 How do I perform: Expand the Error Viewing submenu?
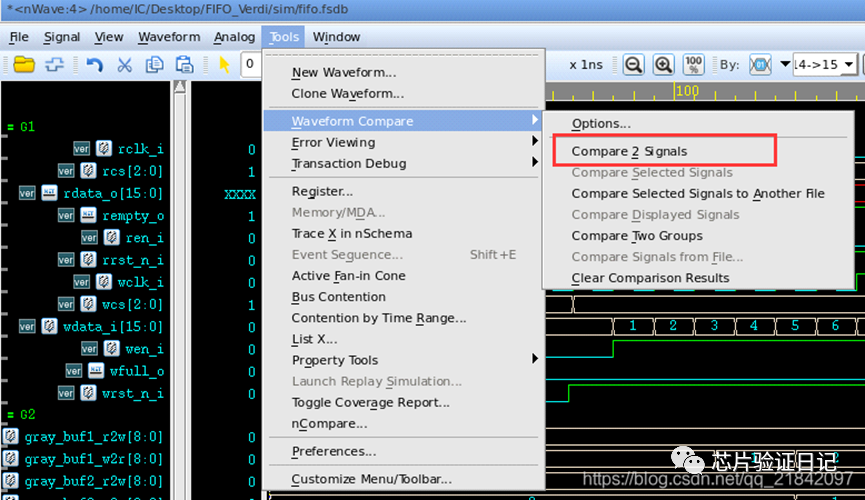pos(534,141)
